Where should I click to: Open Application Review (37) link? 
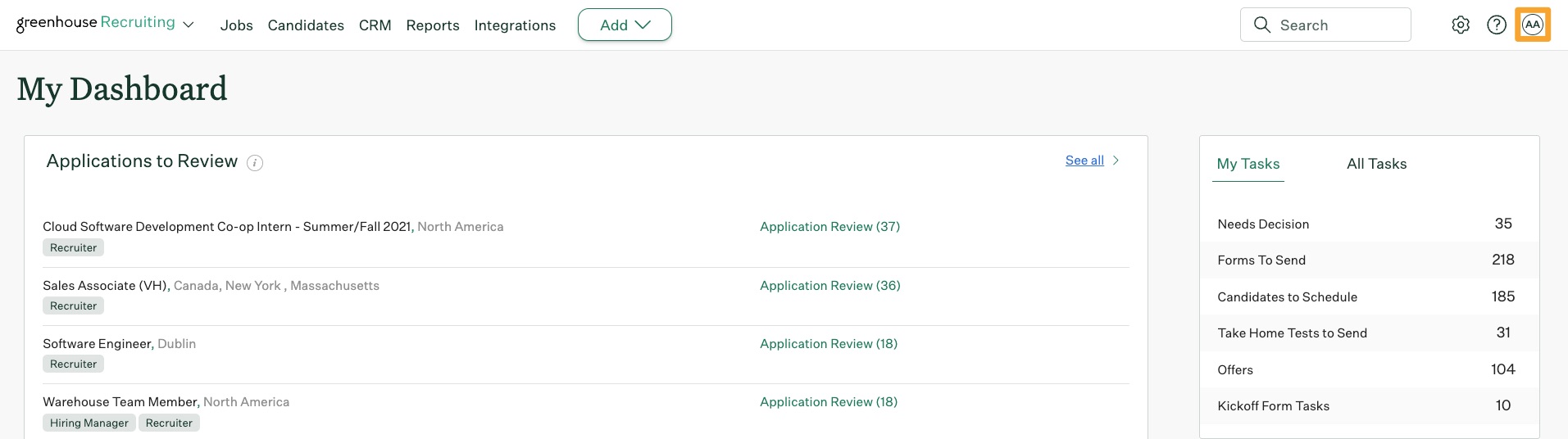click(829, 227)
